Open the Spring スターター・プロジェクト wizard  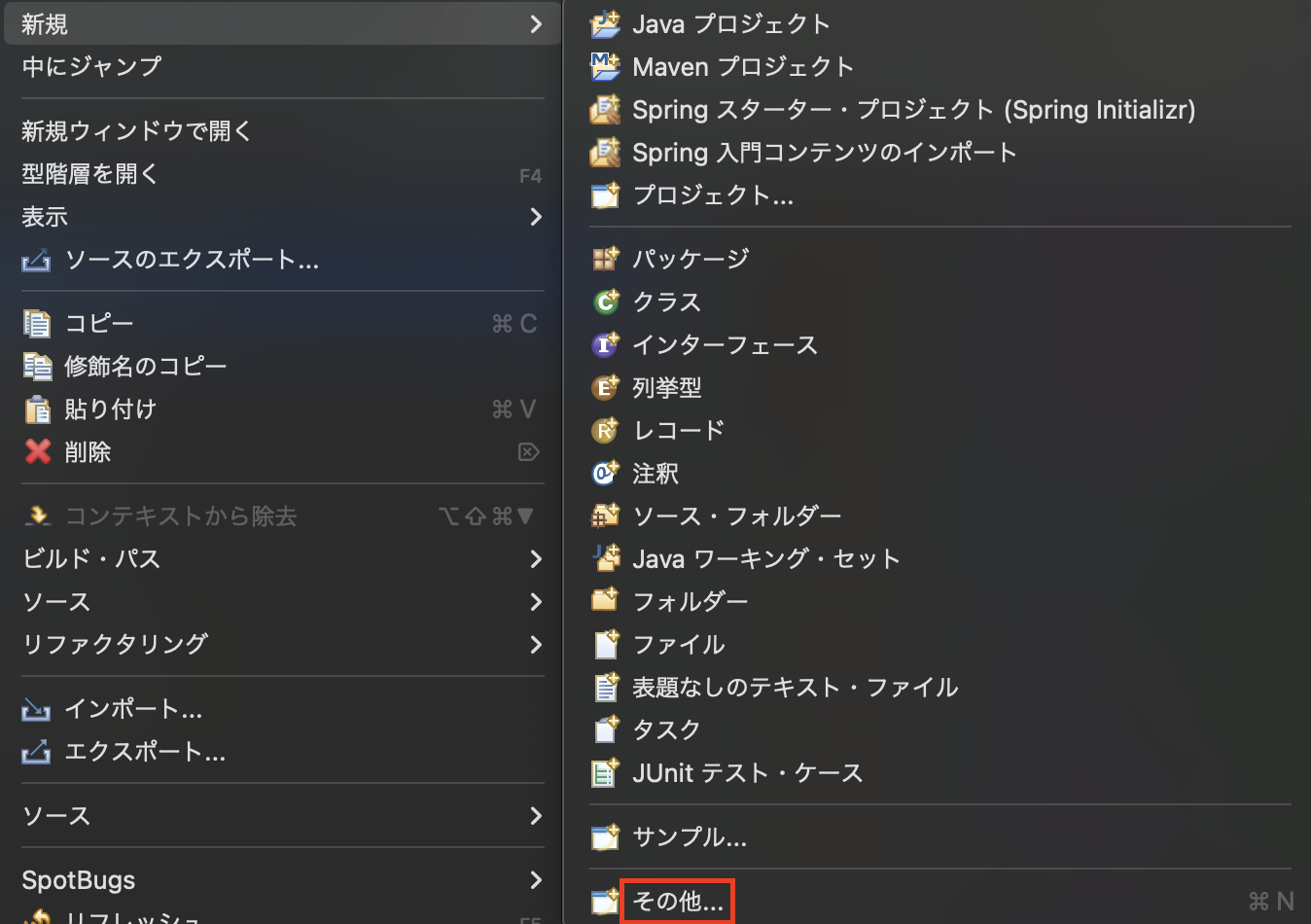click(x=914, y=109)
